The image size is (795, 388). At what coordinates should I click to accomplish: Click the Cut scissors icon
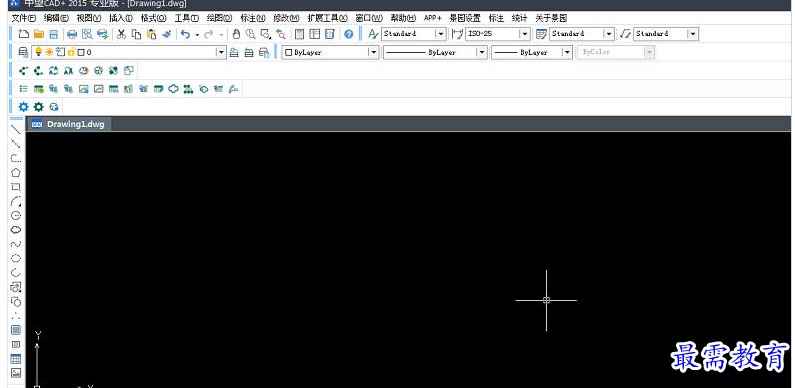click(x=121, y=34)
